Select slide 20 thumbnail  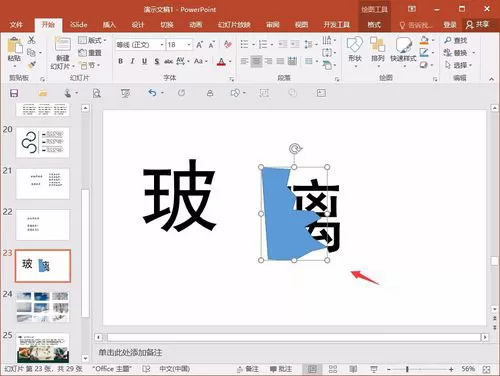coord(43,142)
